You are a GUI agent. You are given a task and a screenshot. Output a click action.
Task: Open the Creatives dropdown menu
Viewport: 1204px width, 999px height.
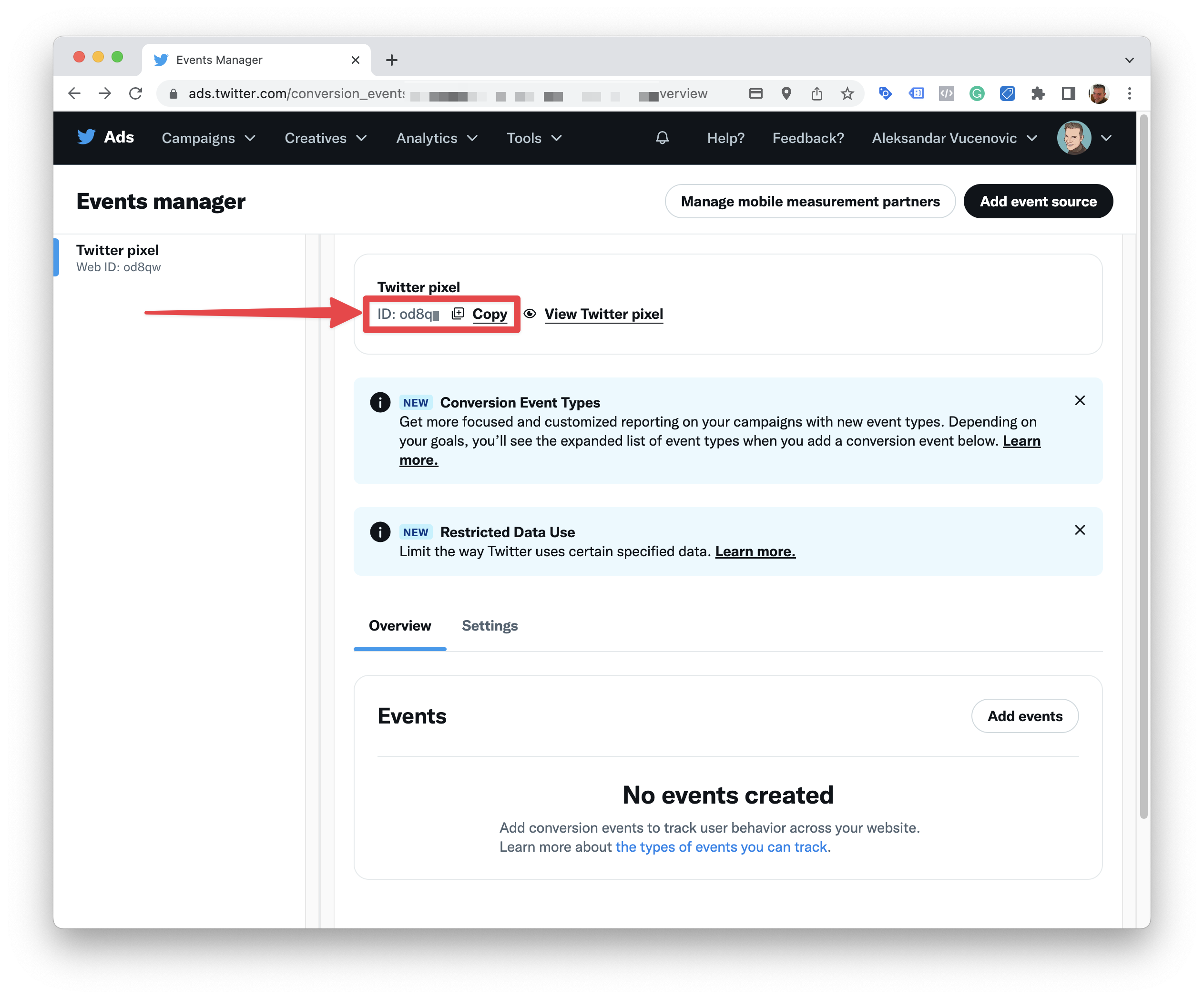point(326,138)
